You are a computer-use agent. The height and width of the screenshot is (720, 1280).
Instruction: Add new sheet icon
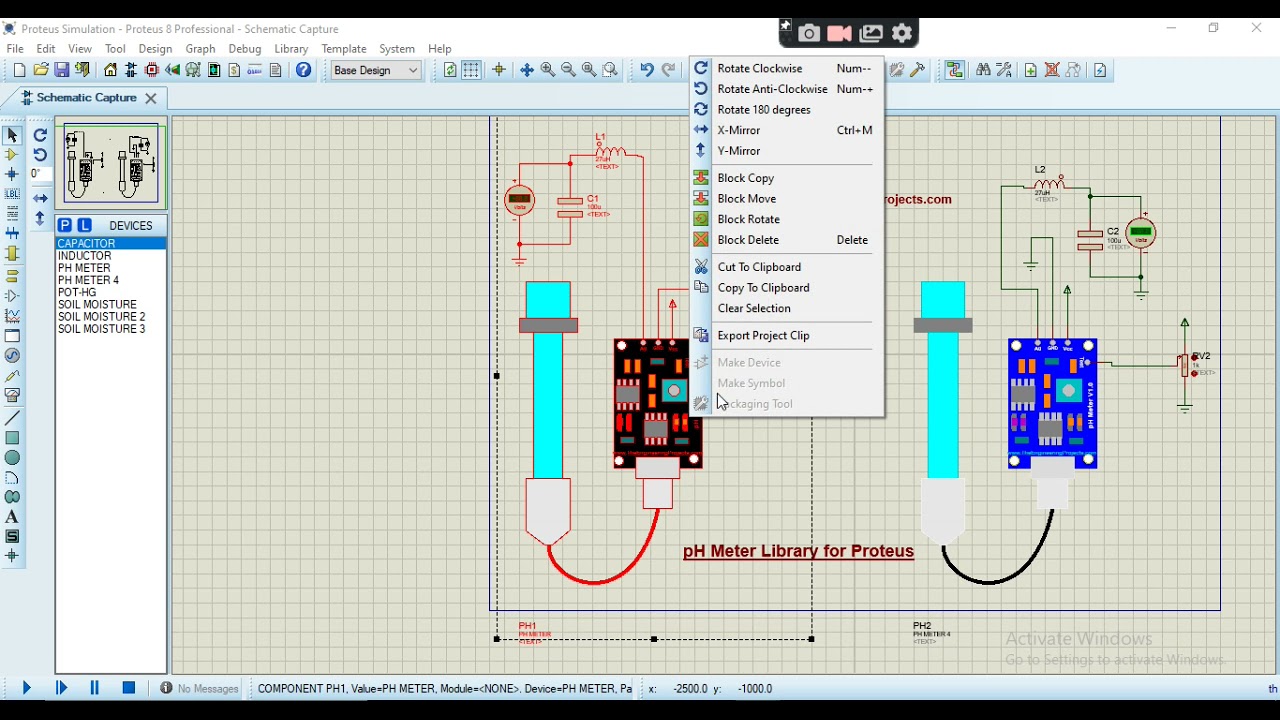1031,70
